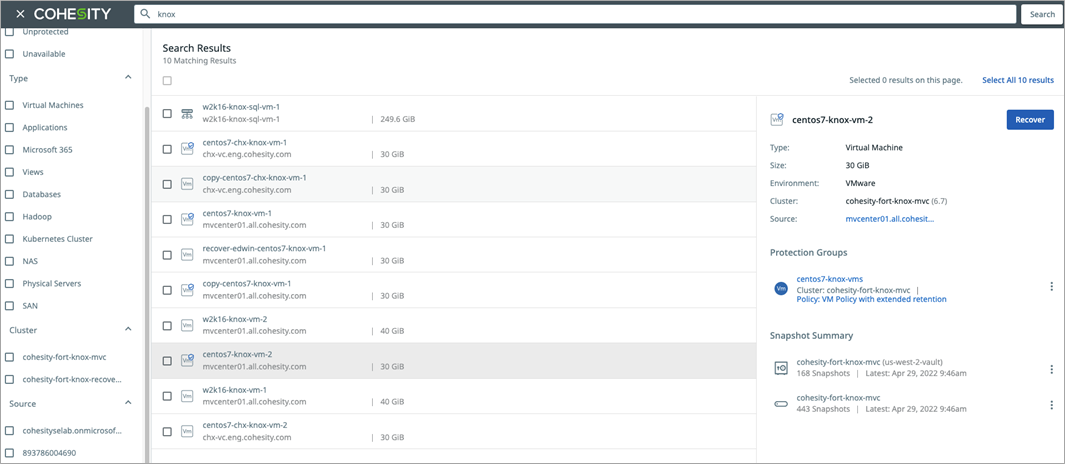Click the Search button
The width and height of the screenshot is (1065, 464).
pos(1042,14)
